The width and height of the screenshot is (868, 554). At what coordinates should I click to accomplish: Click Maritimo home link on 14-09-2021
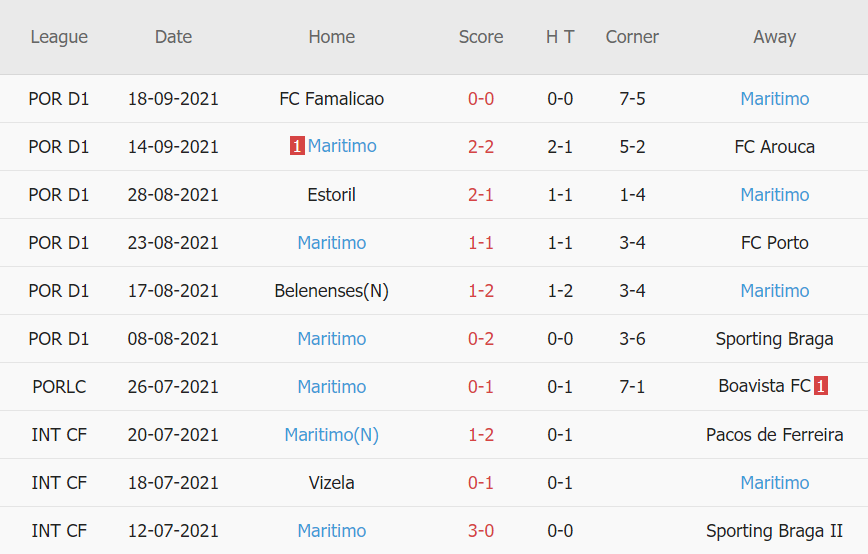coord(342,147)
